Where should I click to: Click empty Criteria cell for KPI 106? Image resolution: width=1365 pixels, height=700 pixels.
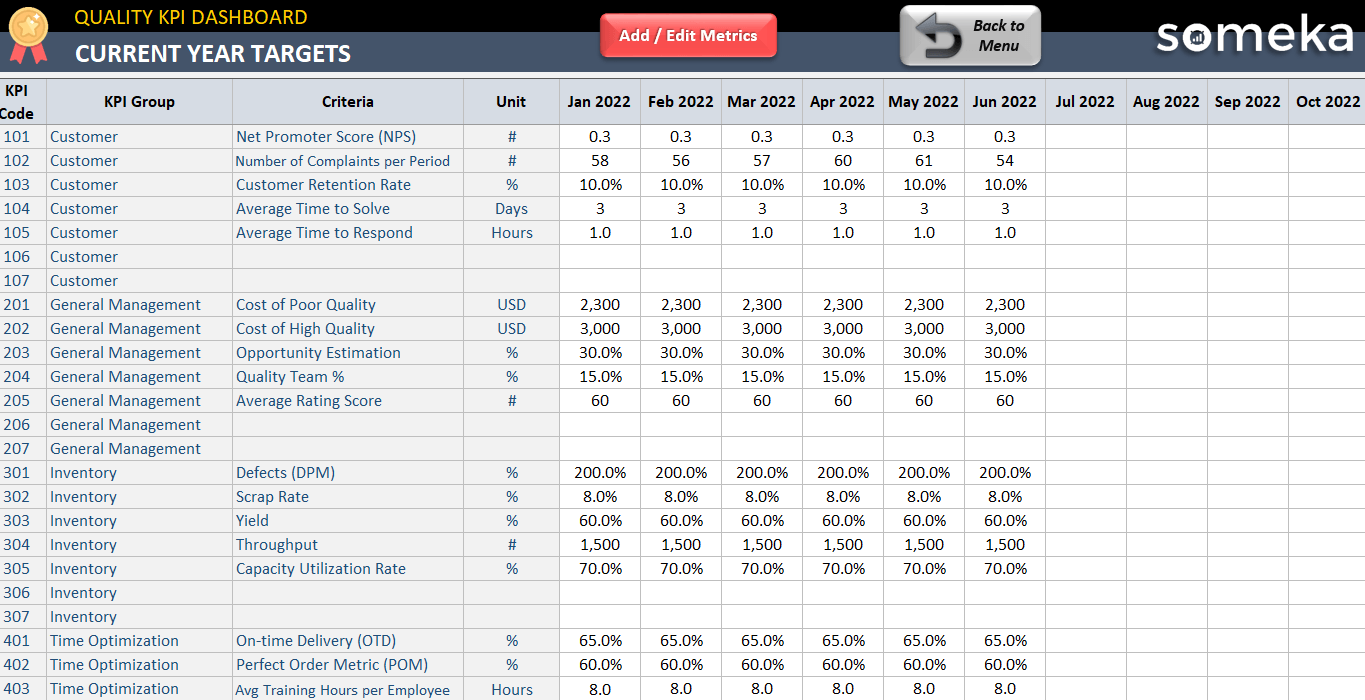348,257
